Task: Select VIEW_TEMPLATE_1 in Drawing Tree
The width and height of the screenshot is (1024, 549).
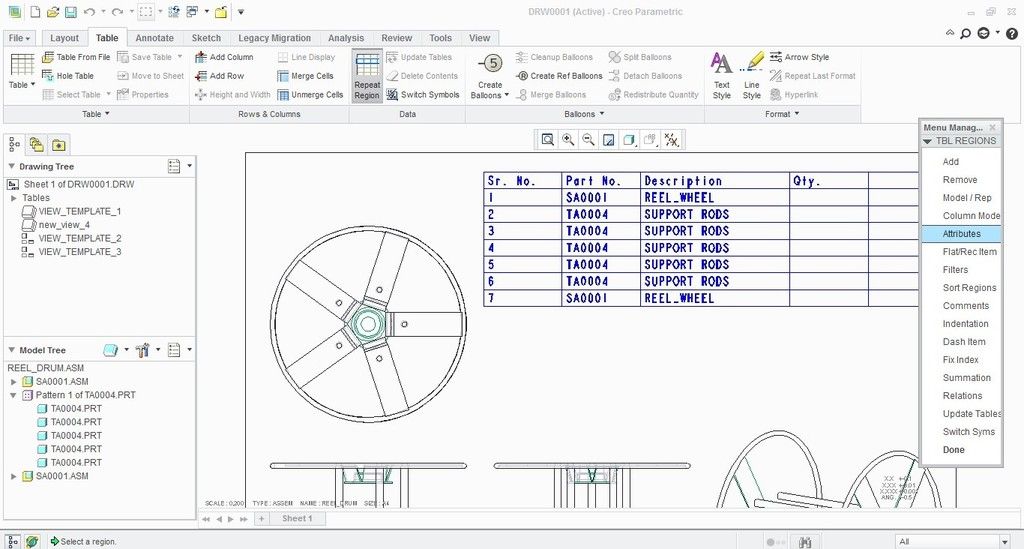Action: pos(80,212)
